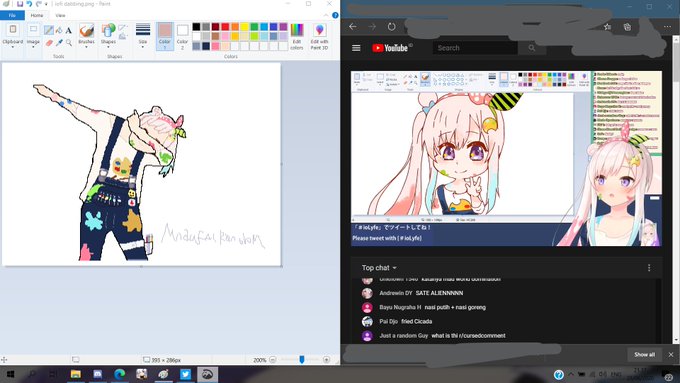Image resolution: width=680 pixels, height=383 pixels.
Task: Pick the black color swatch
Action: coord(196,27)
